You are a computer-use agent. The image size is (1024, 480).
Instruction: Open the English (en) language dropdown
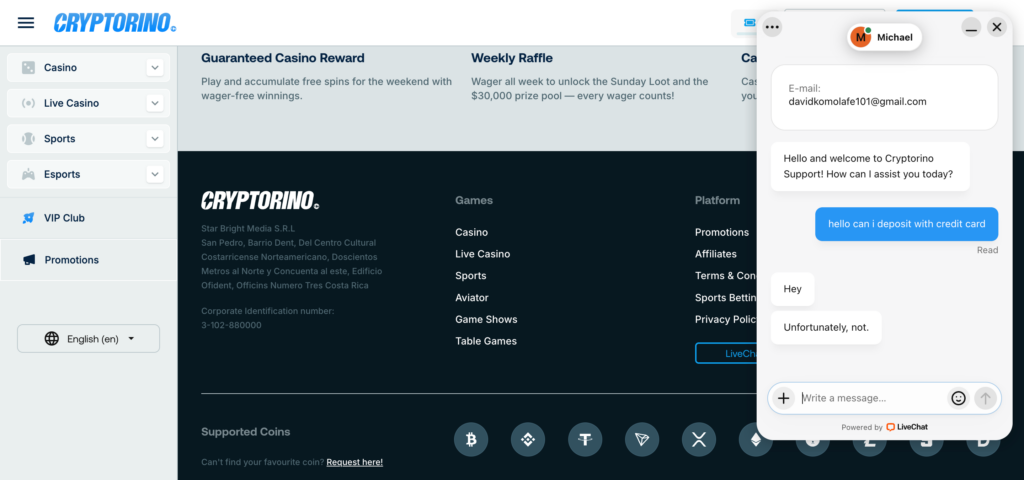coord(88,338)
